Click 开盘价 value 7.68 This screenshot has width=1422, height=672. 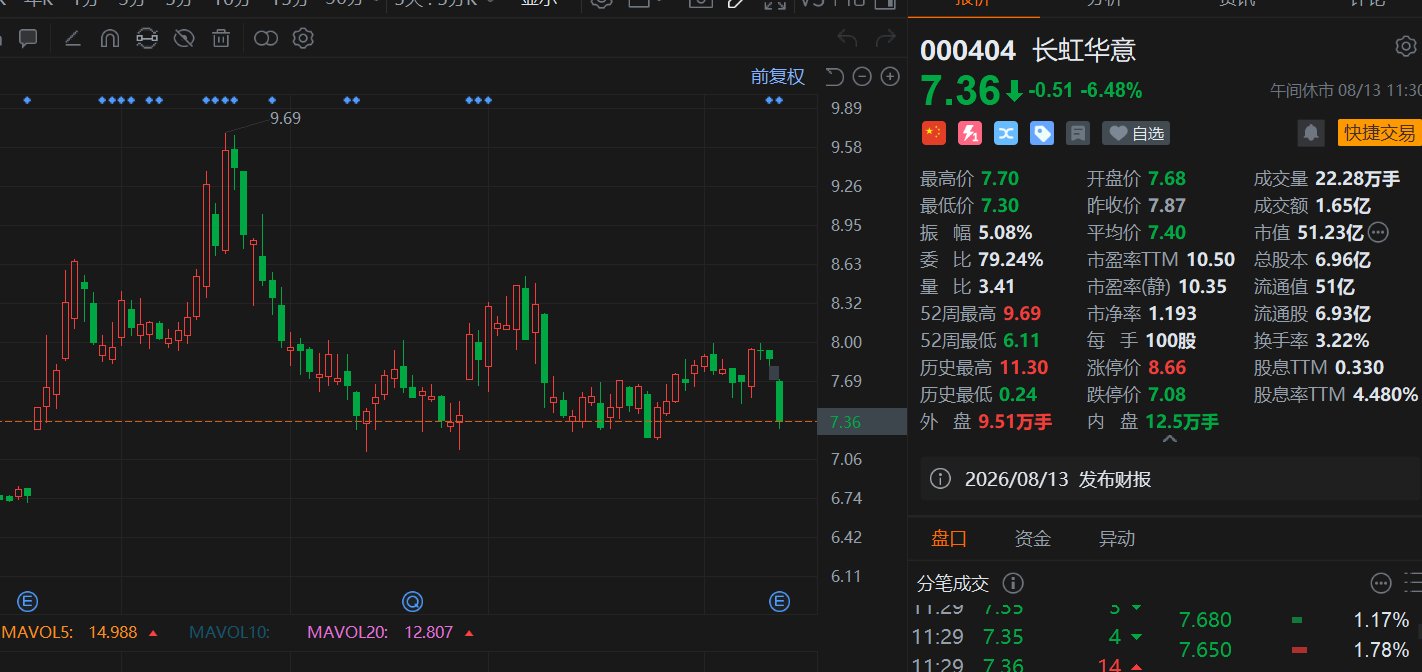(1166, 179)
